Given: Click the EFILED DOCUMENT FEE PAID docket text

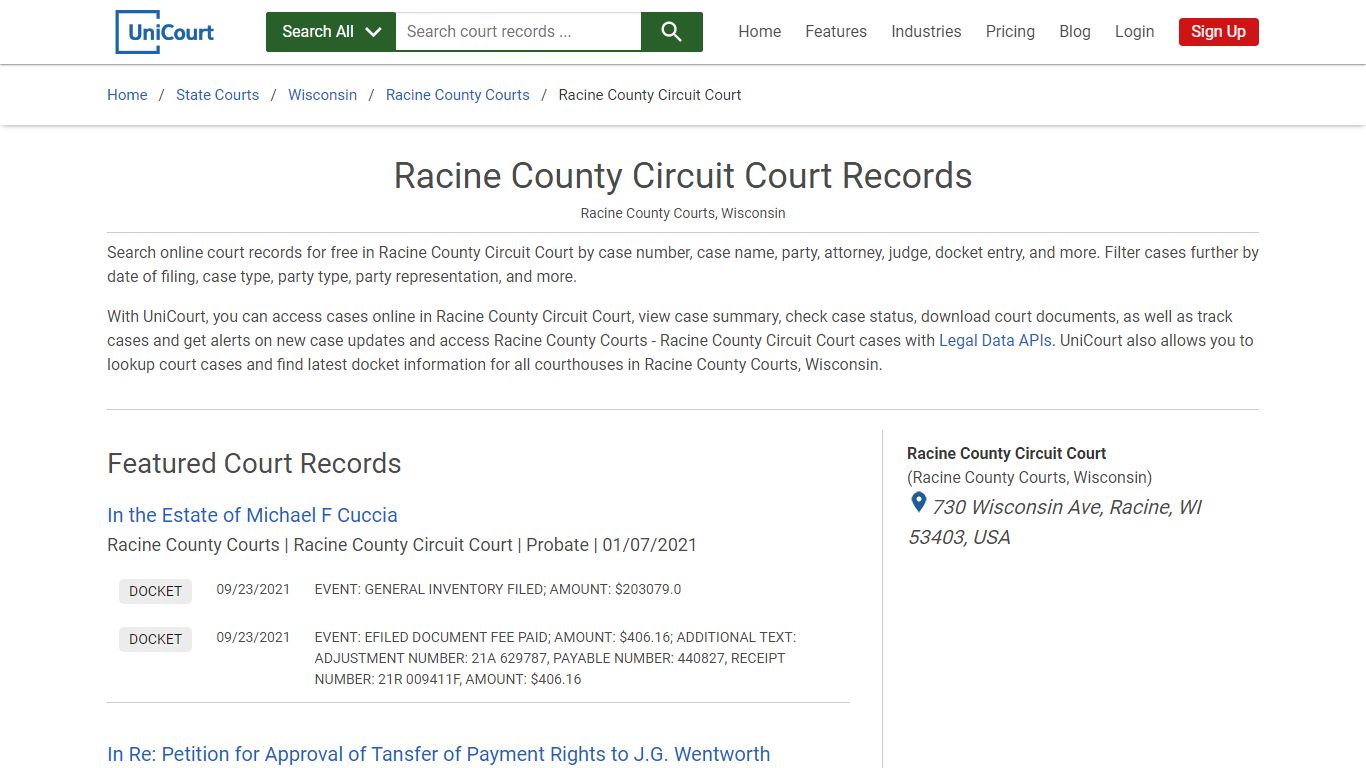Looking at the screenshot, I should pyautogui.click(x=555, y=658).
